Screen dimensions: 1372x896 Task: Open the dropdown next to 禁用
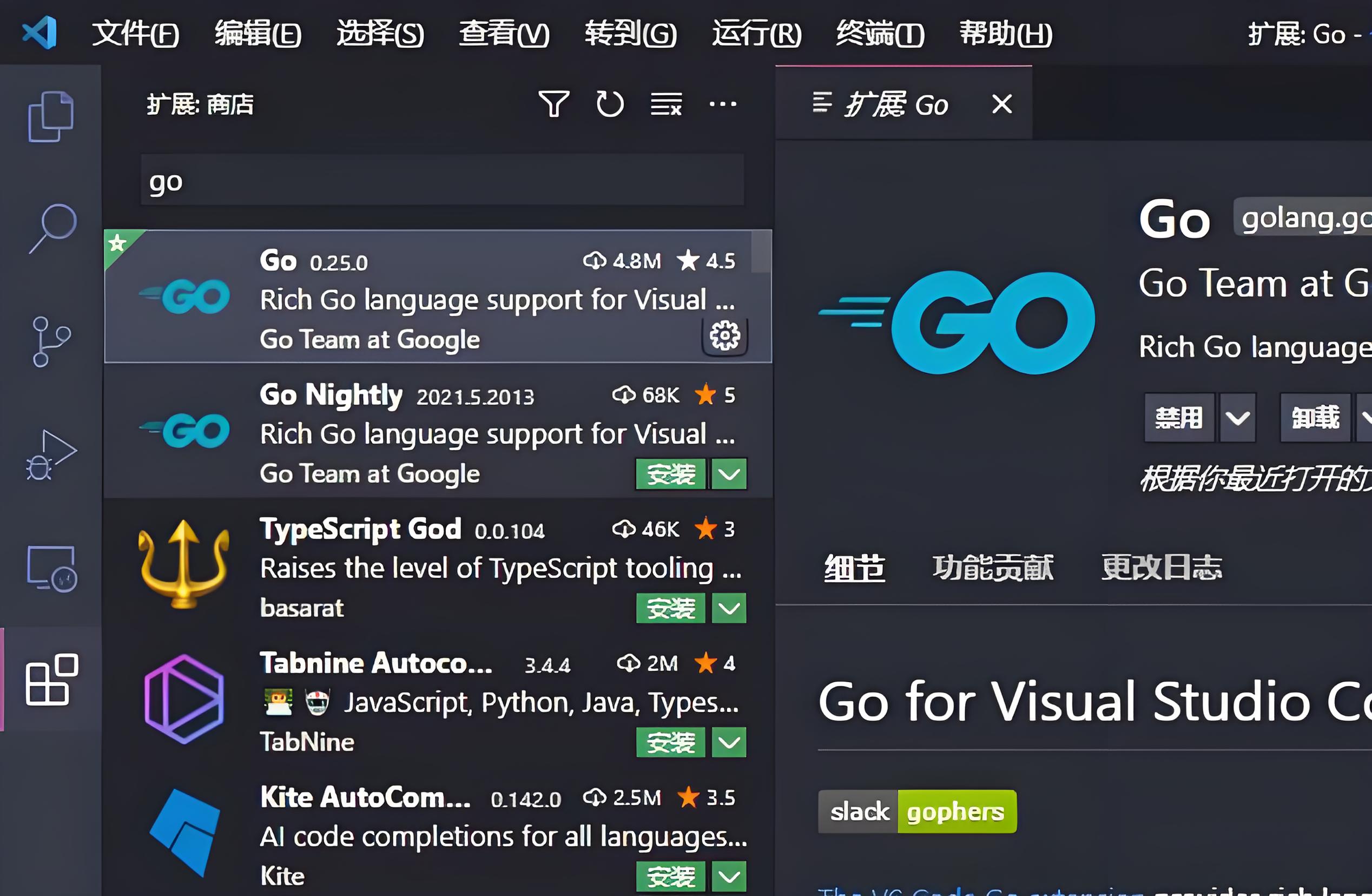[x=1238, y=418]
